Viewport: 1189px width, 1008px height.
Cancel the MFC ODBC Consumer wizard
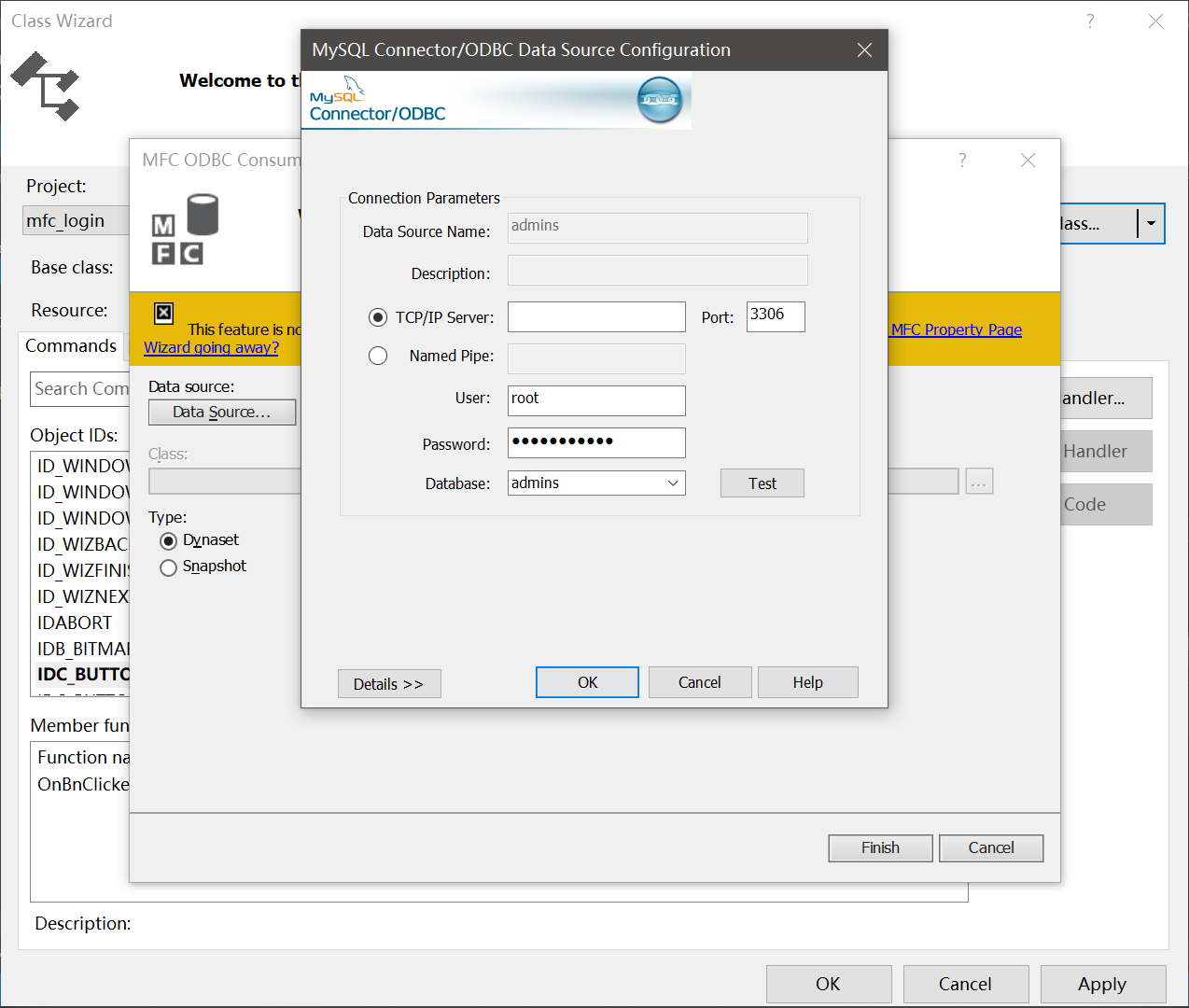991,847
